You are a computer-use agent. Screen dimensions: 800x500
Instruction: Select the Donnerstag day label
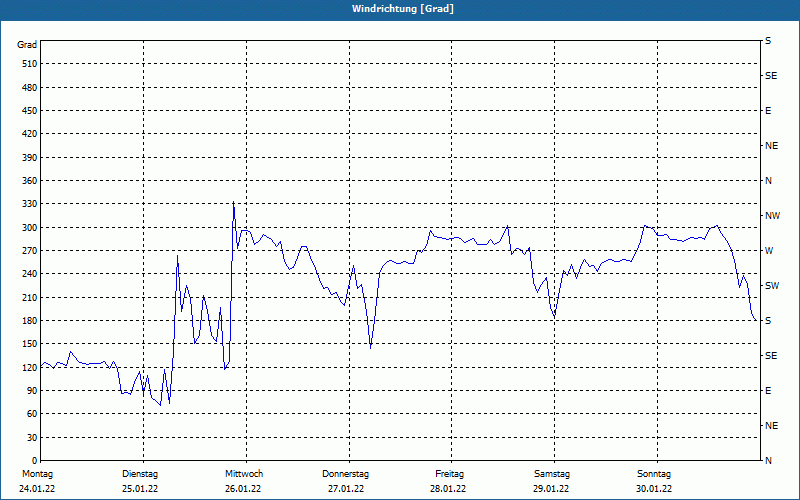345,474
